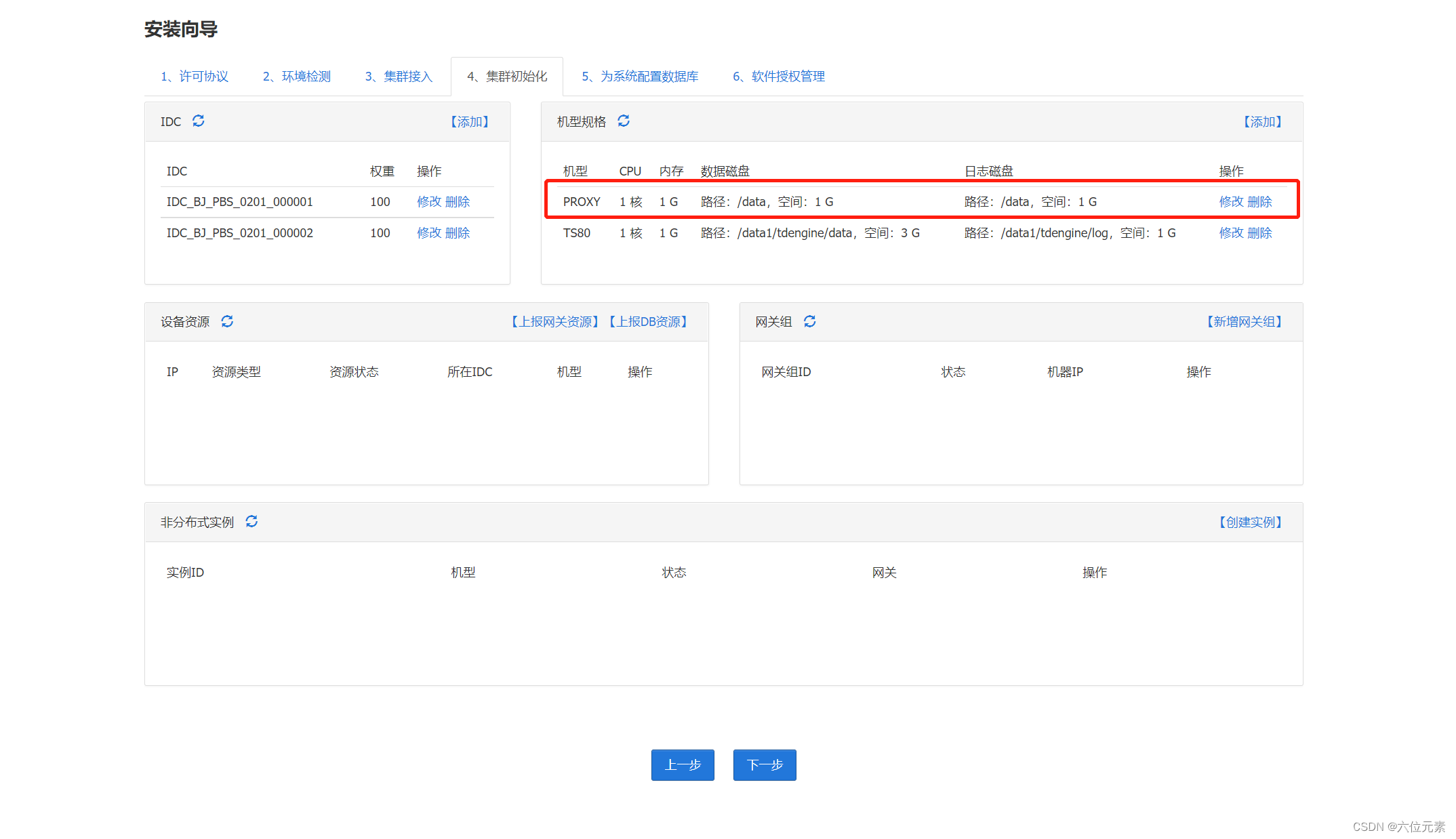The image size is (1456, 839).
Task: Switch to tab 2、环境检测
Action: 297,77
